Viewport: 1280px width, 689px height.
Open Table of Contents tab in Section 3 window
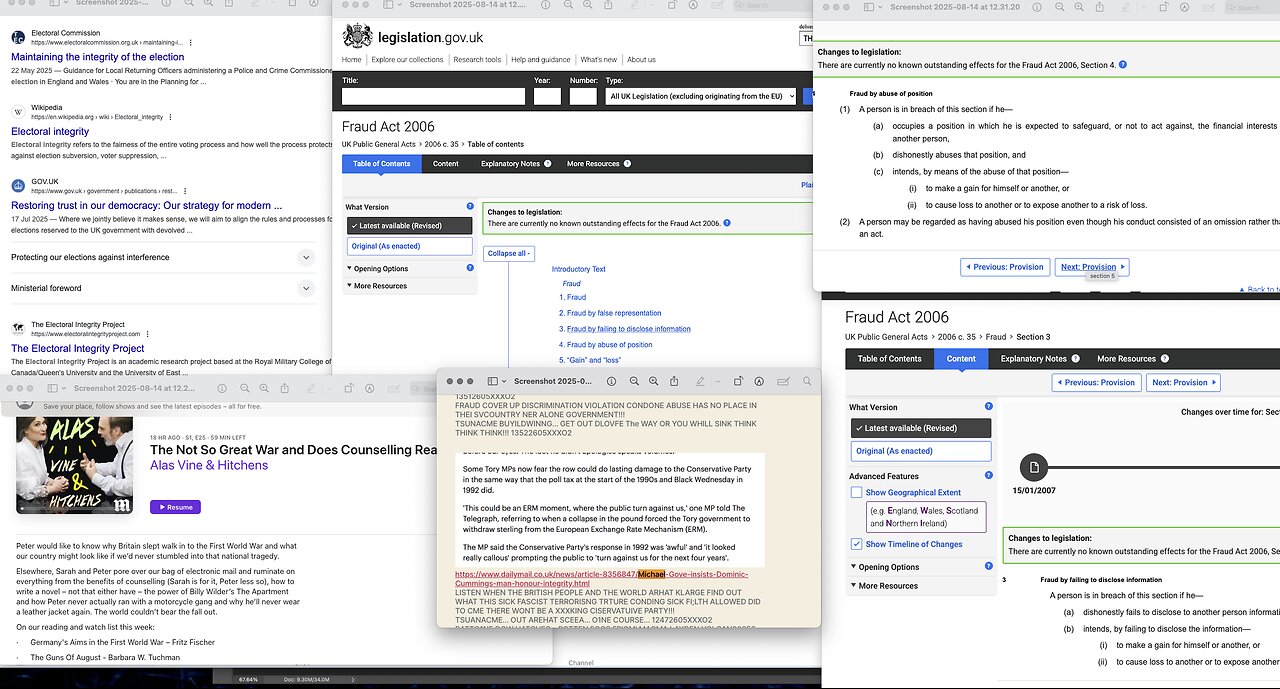pyautogui.click(x=889, y=359)
